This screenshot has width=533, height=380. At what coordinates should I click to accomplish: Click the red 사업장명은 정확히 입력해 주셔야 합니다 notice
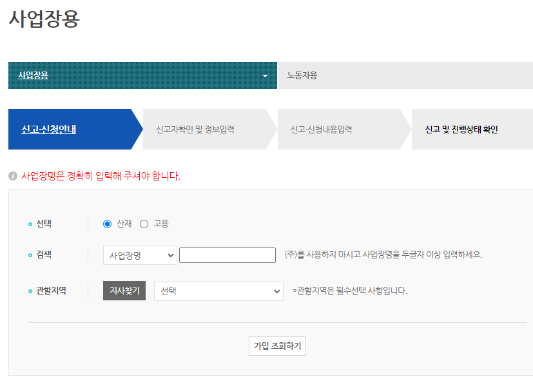point(101,176)
